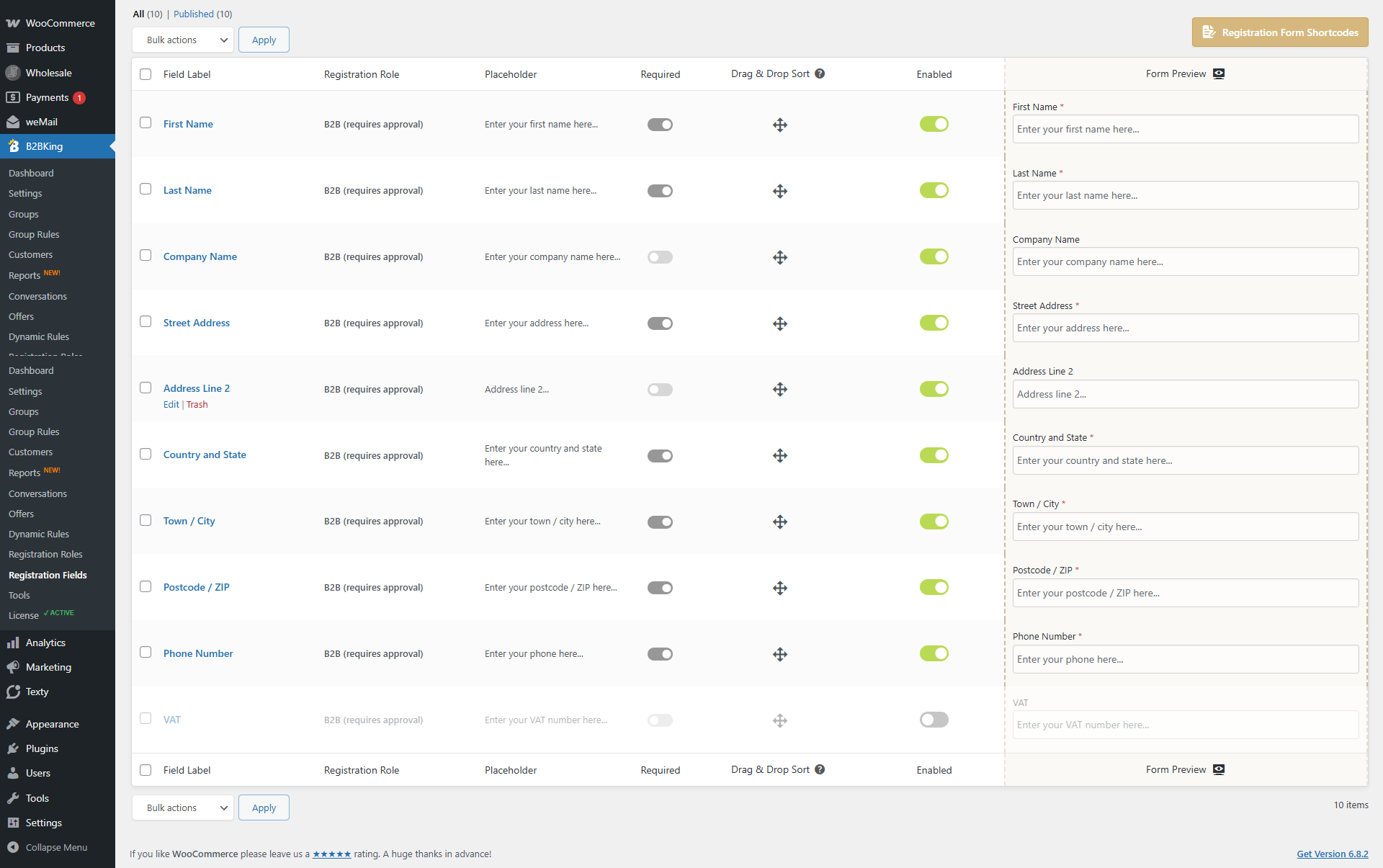Open the bottom Bulk actions dropdown
This screenshot has width=1383, height=868.
[x=183, y=807]
